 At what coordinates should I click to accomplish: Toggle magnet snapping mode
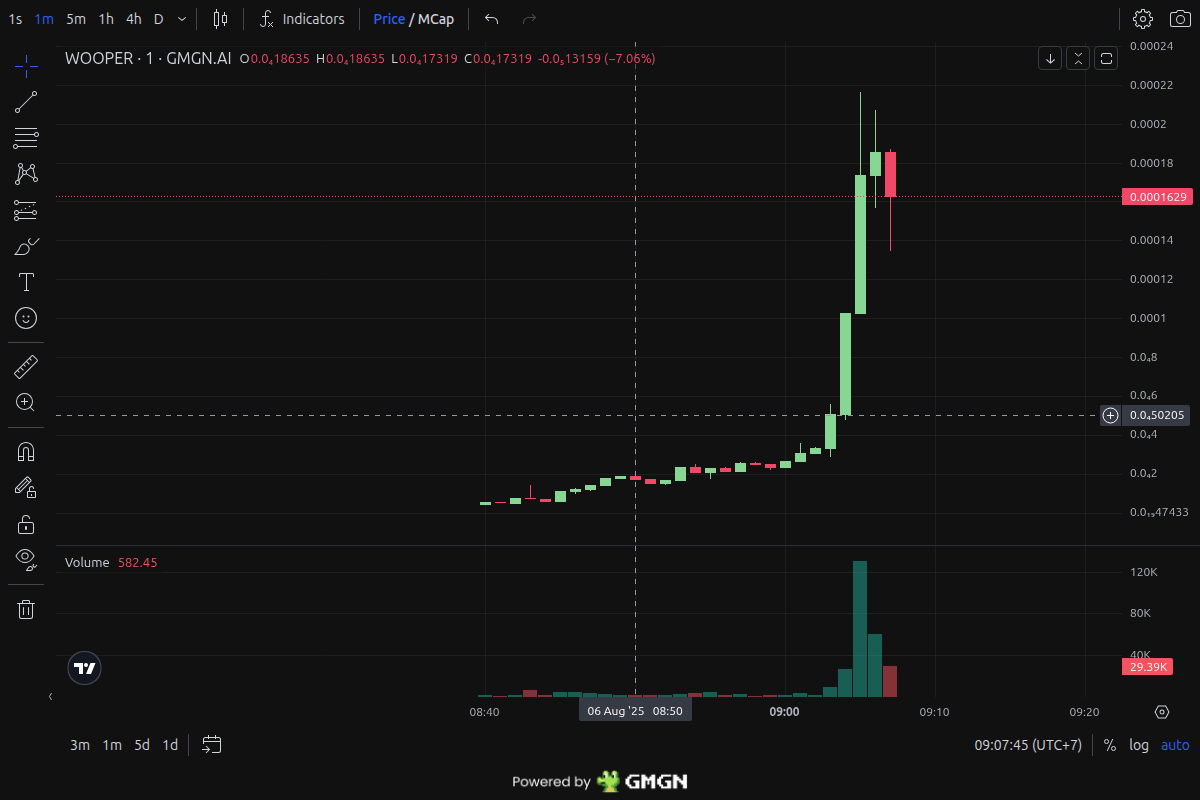(25, 451)
